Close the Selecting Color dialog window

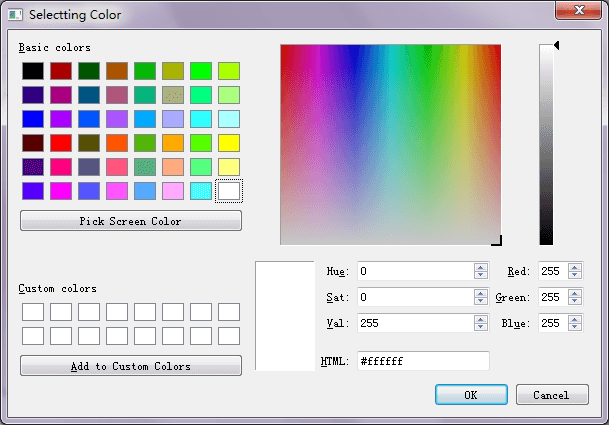click(x=579, y=10)
